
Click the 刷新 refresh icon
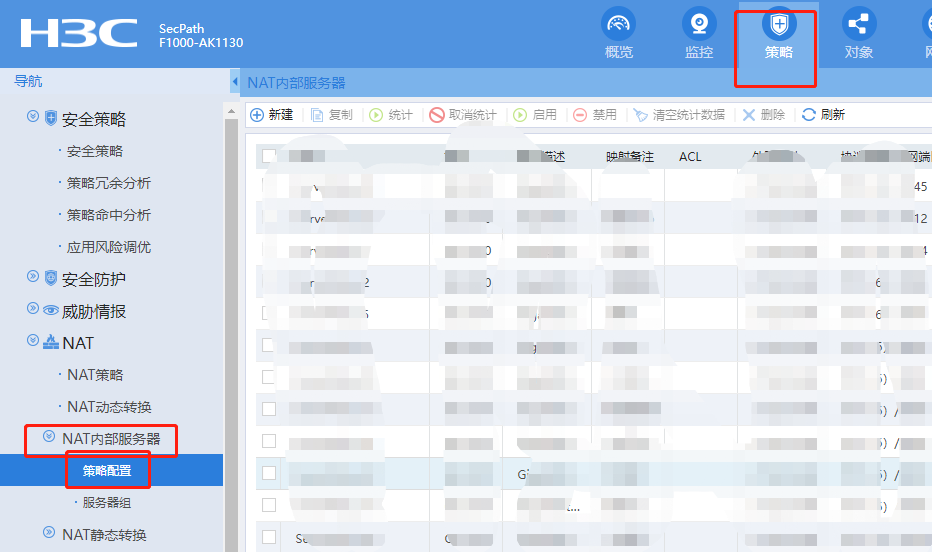pos(808,115)
